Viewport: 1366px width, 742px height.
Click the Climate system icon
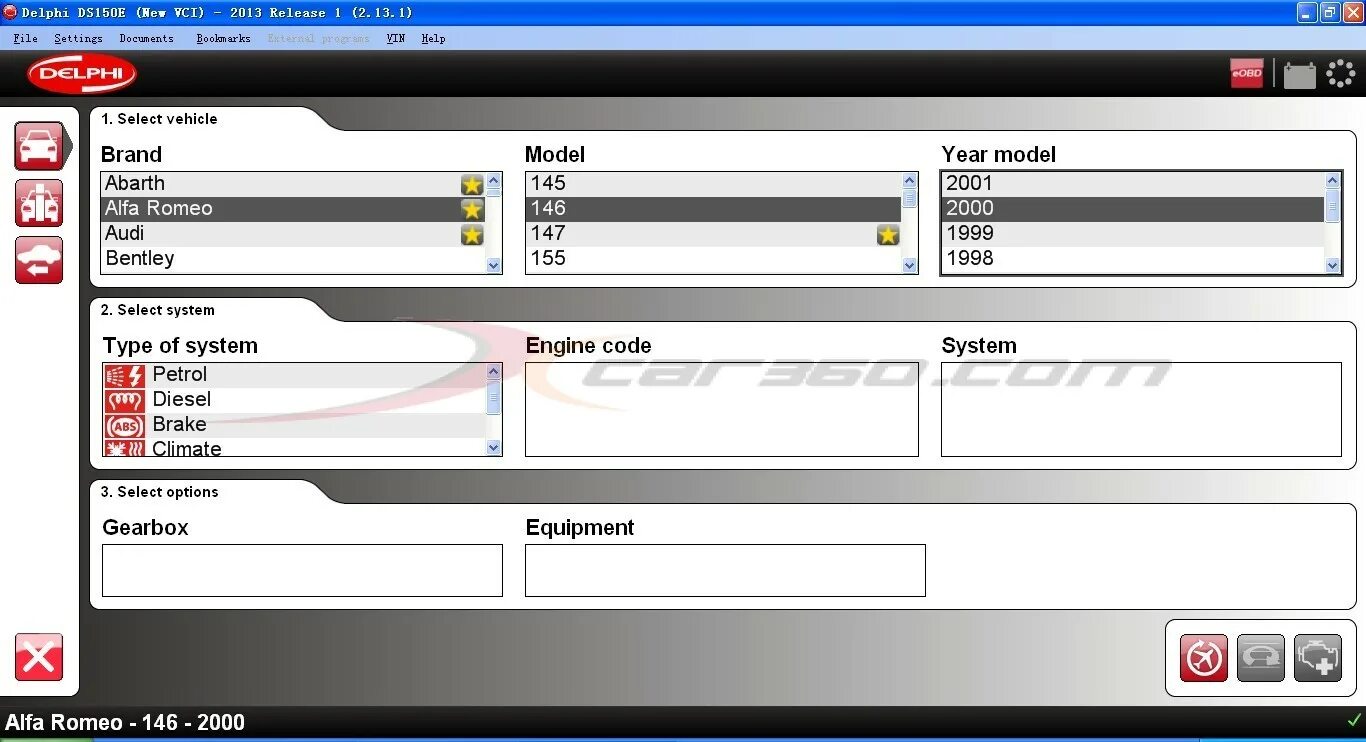(124, 448)
